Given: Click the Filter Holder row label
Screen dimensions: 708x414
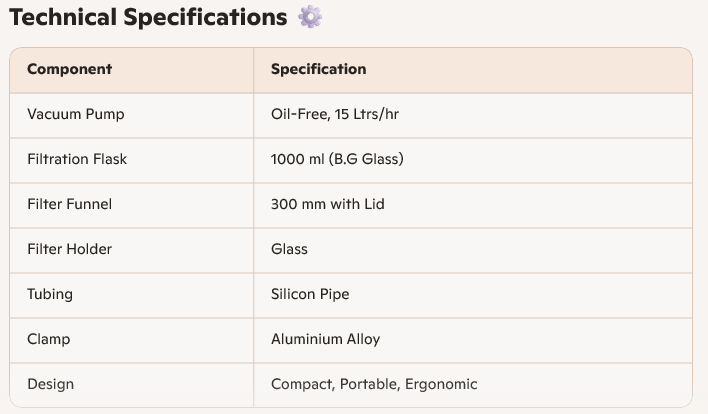Looking at the screenshot, I should [x=68, y=249].
